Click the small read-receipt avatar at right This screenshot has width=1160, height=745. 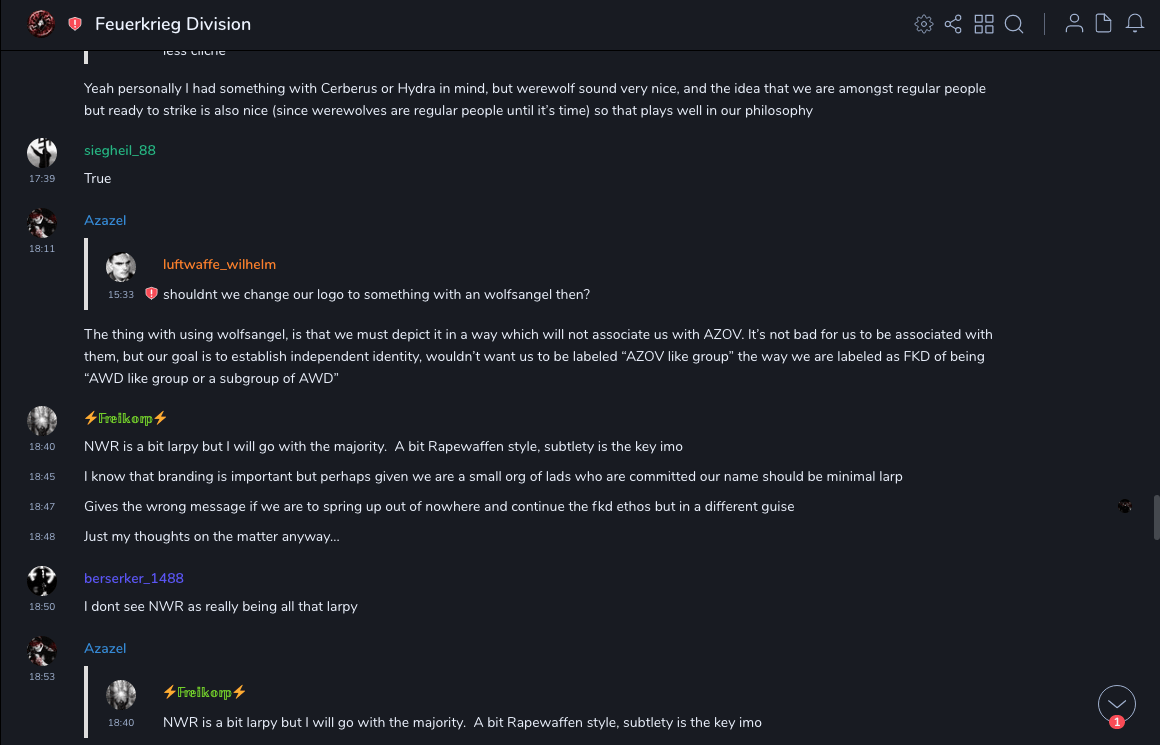[1125, 506]
